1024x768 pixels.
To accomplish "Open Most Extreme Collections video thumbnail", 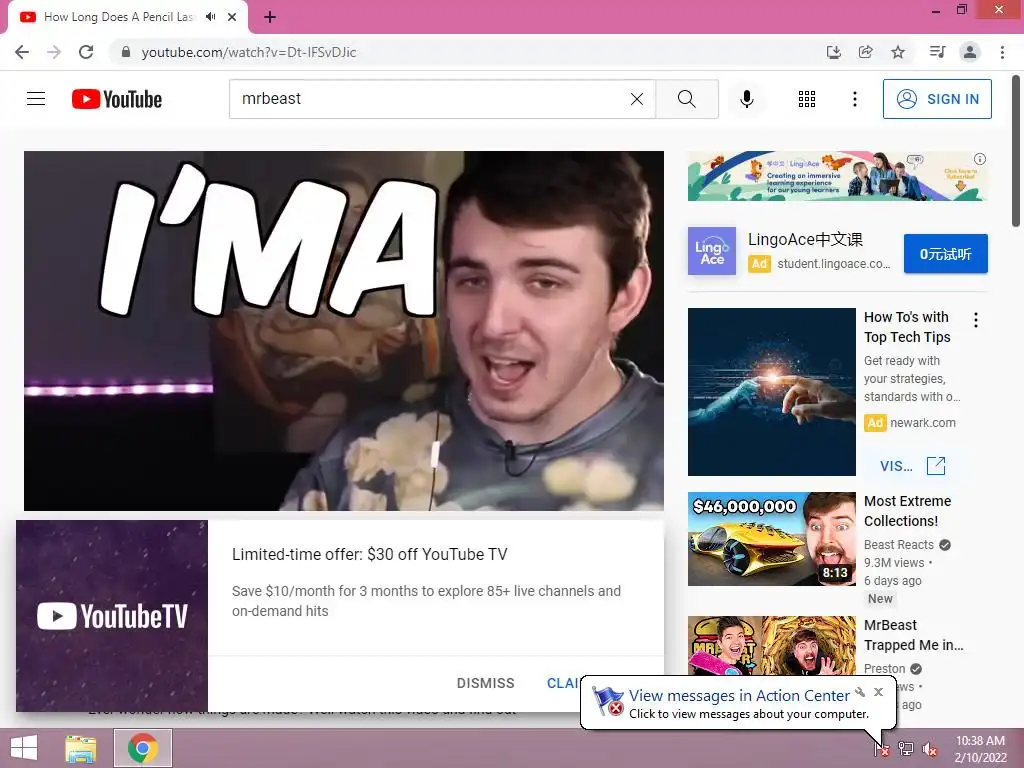I will click(771, 539).
